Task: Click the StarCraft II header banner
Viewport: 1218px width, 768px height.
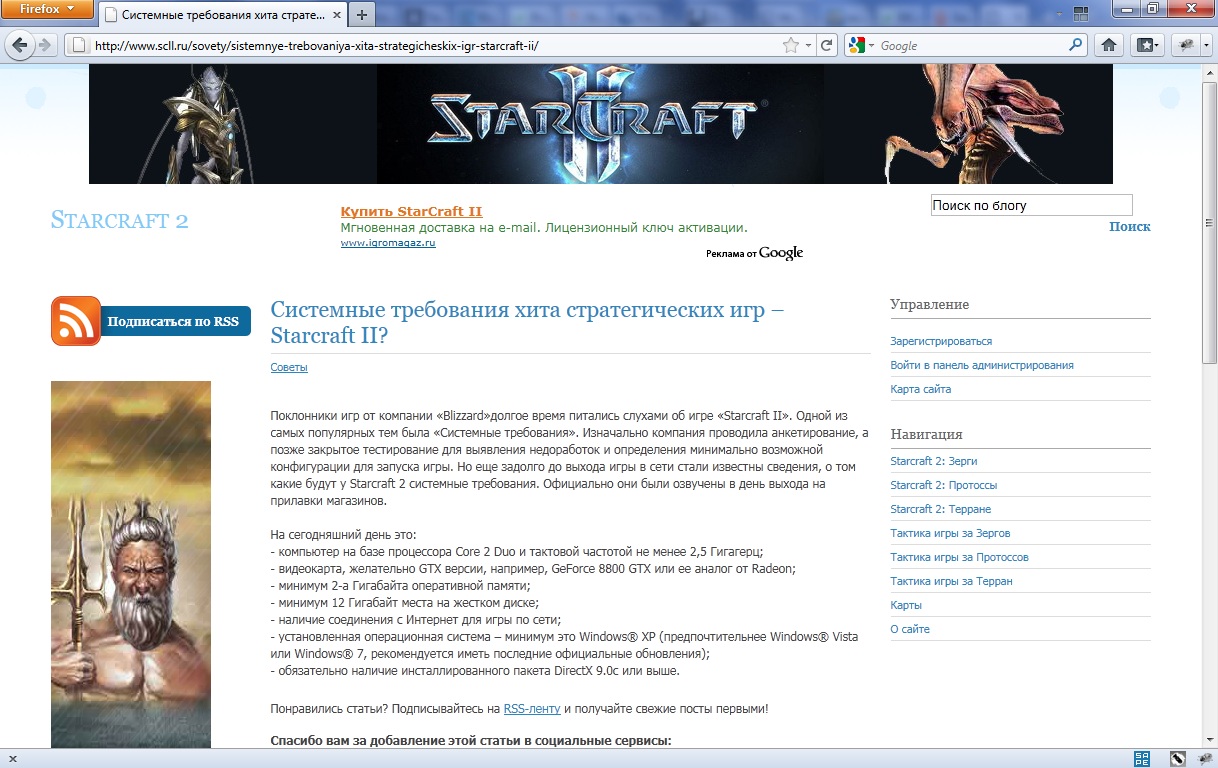Action: point(600,124)
